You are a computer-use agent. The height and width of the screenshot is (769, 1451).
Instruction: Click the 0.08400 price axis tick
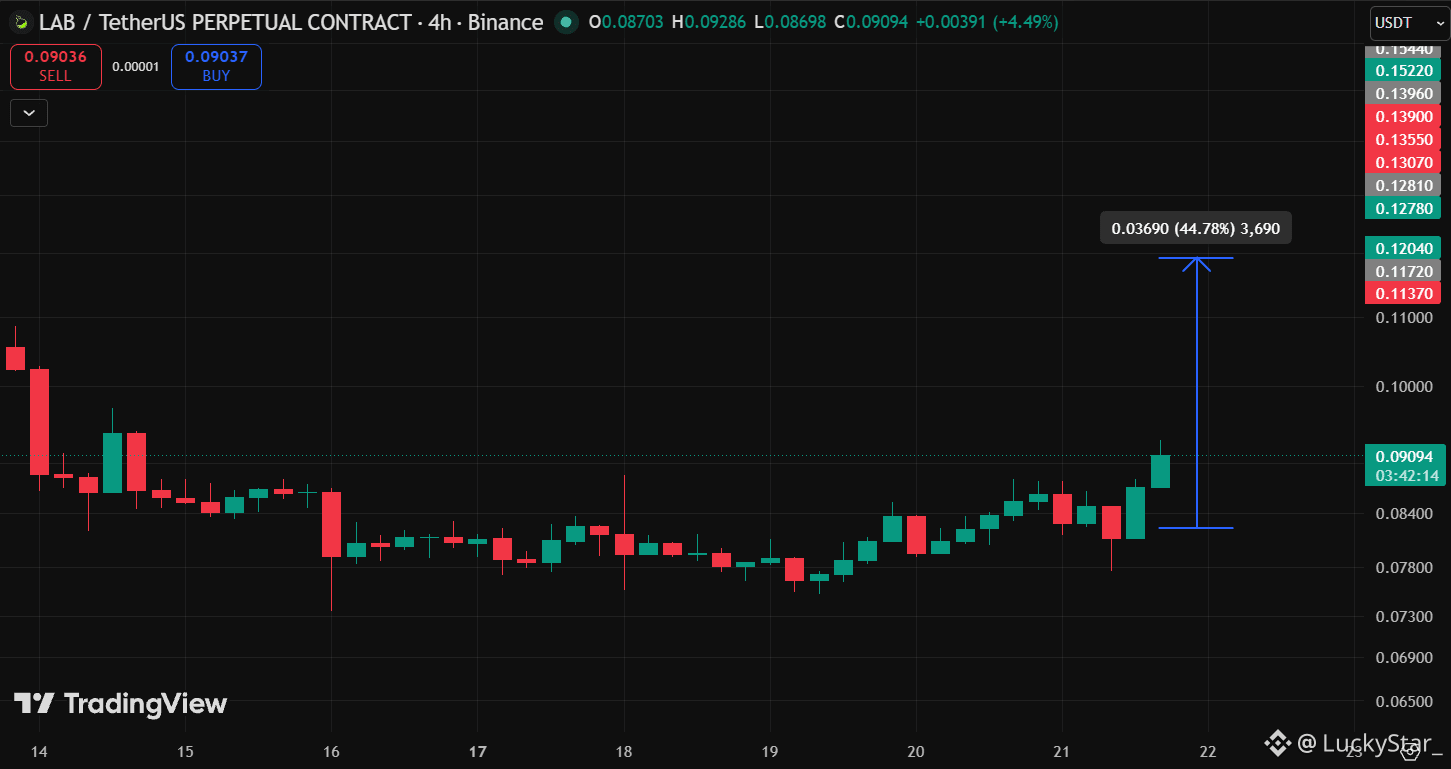[1403, 514]
